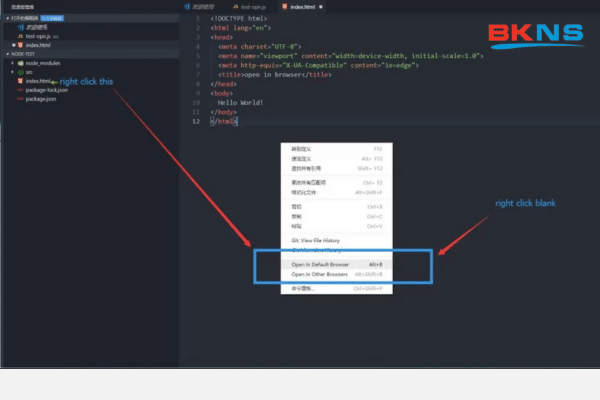Click the X-UA-Compatible meta line
Screen dimensions: 600x400
click(x=318, y=65)
